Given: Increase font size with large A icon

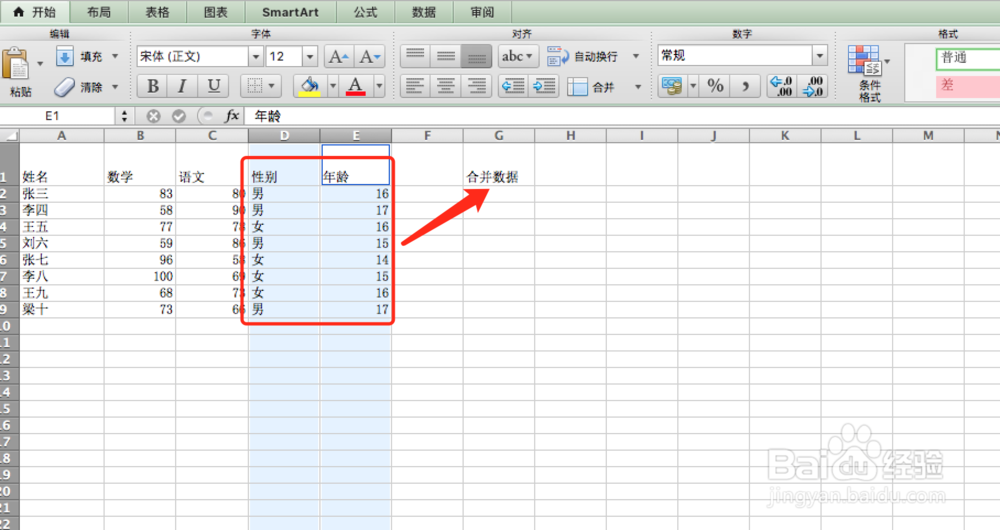Looking at the screenshot, I should pos(338,57).
